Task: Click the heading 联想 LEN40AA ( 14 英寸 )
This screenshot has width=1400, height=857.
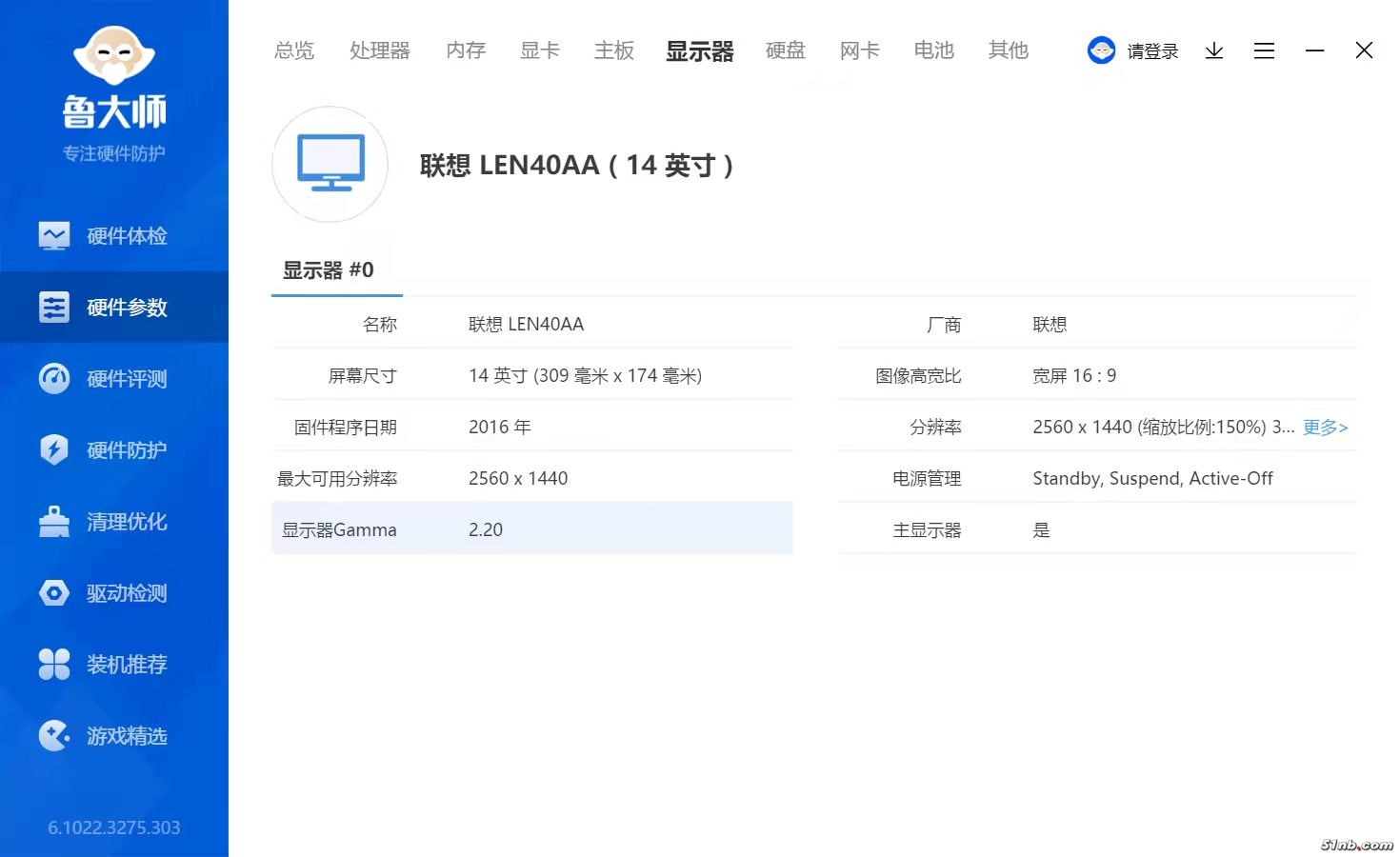Action: [577, 166]
